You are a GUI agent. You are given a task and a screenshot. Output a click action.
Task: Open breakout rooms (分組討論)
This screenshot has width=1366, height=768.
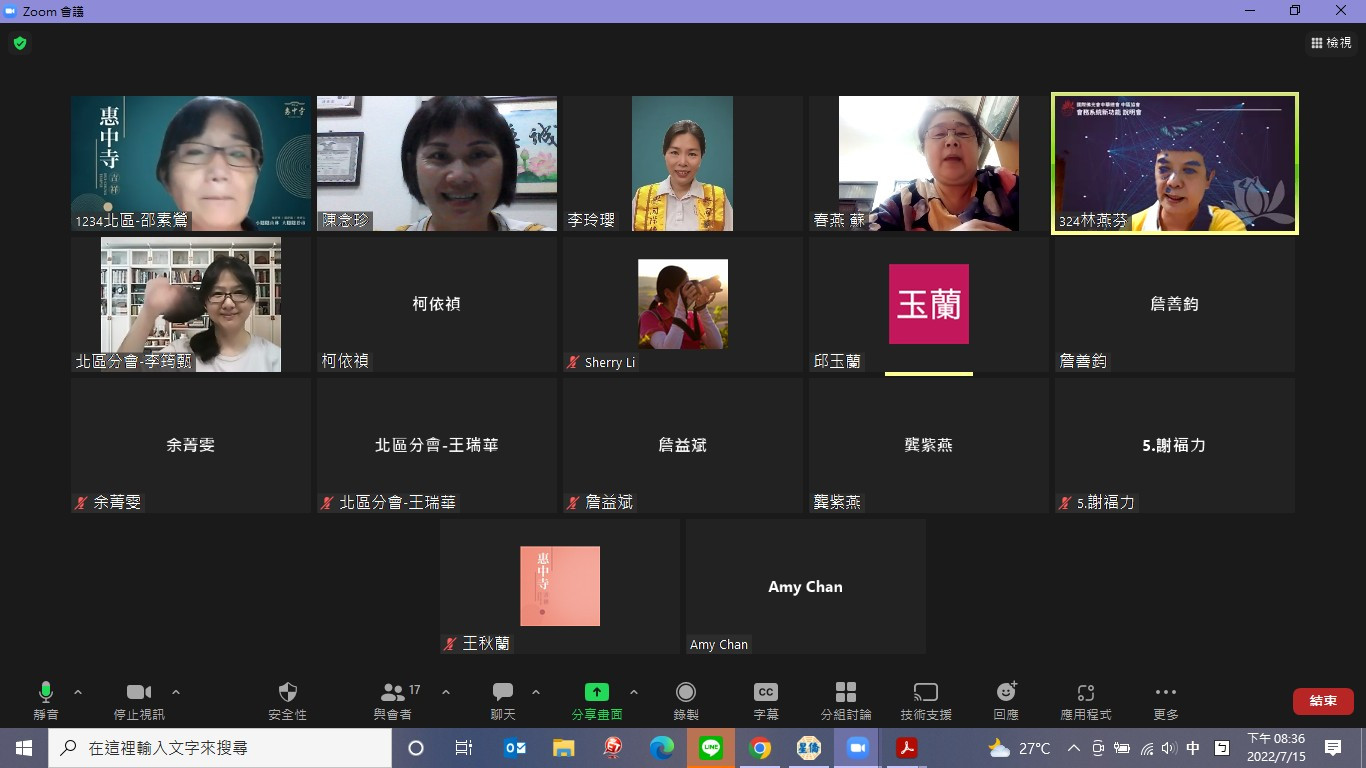(x=846, y=693)
